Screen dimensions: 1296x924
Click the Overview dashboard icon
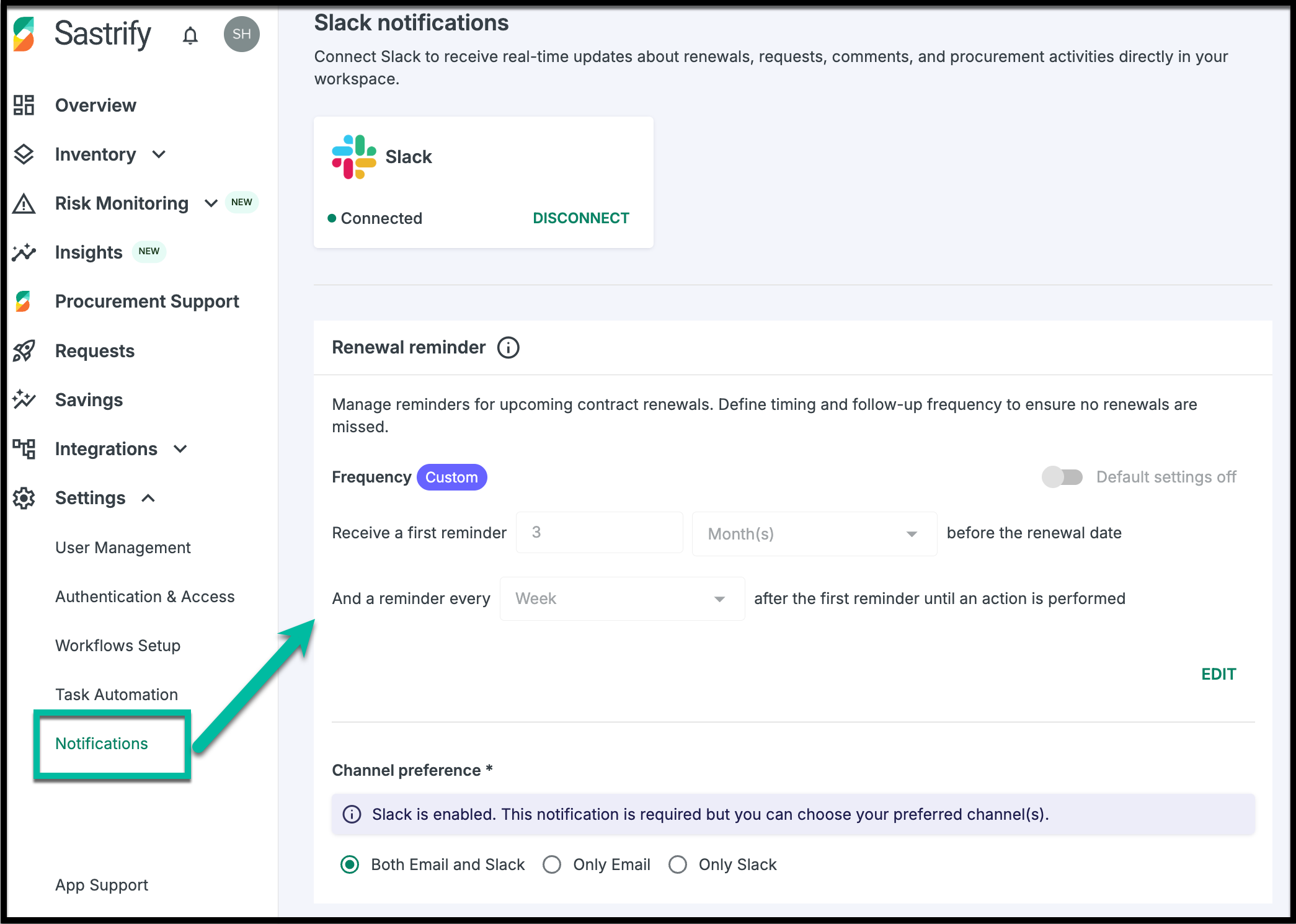coord(24,105)
